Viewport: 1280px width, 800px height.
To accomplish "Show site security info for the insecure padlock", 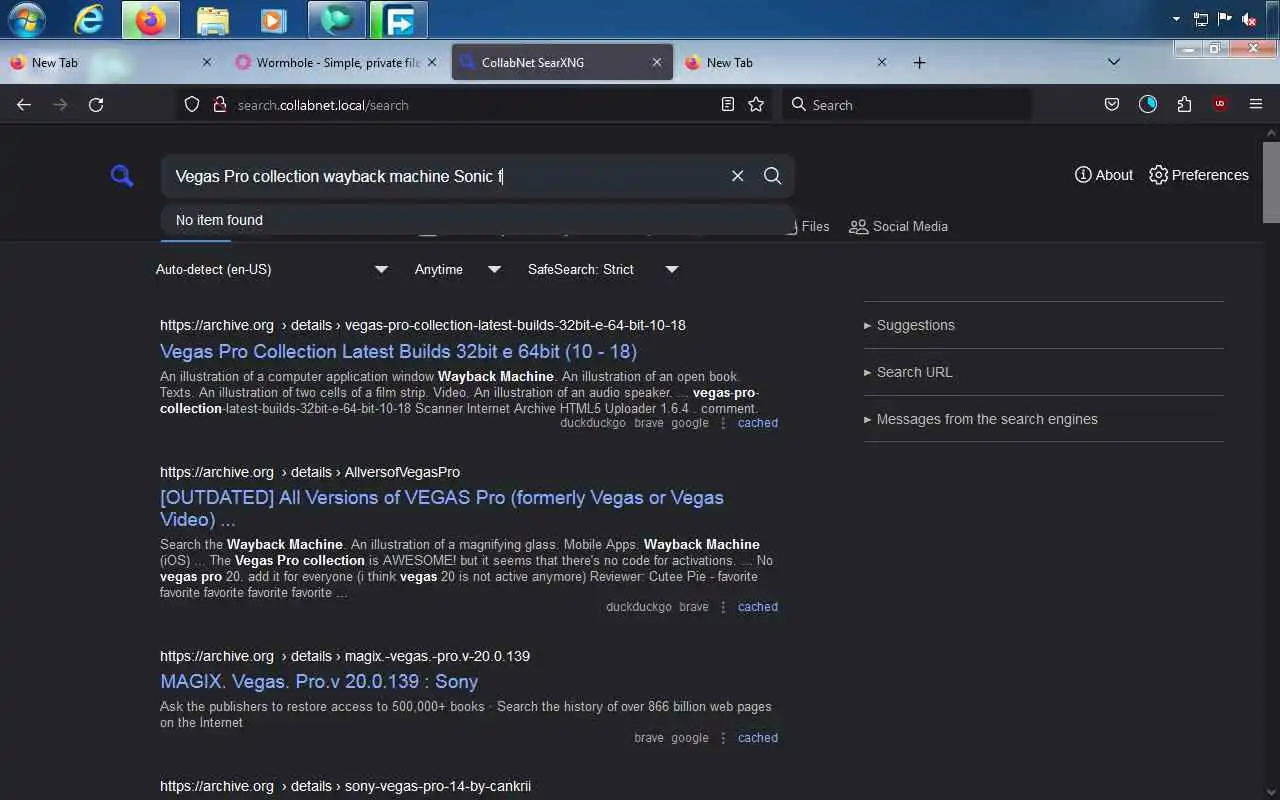I will [219, 104].
